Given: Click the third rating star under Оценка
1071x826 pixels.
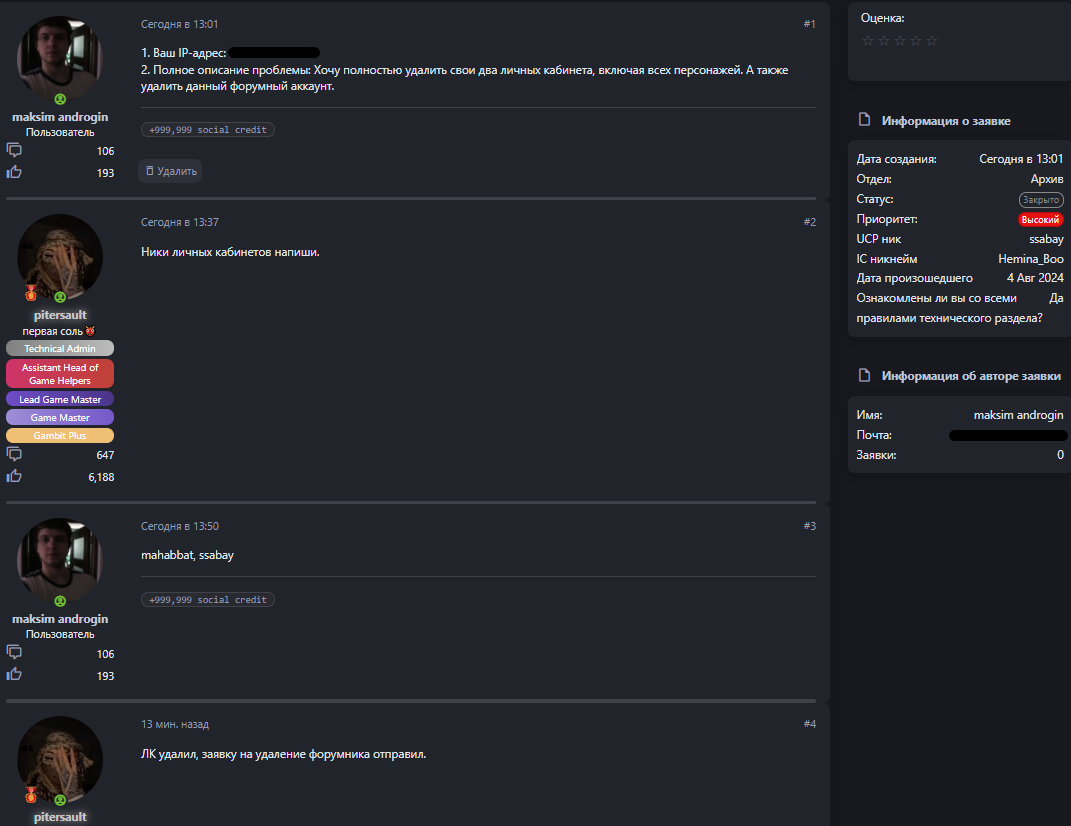Looking at the screenshot, I should 900,41.
